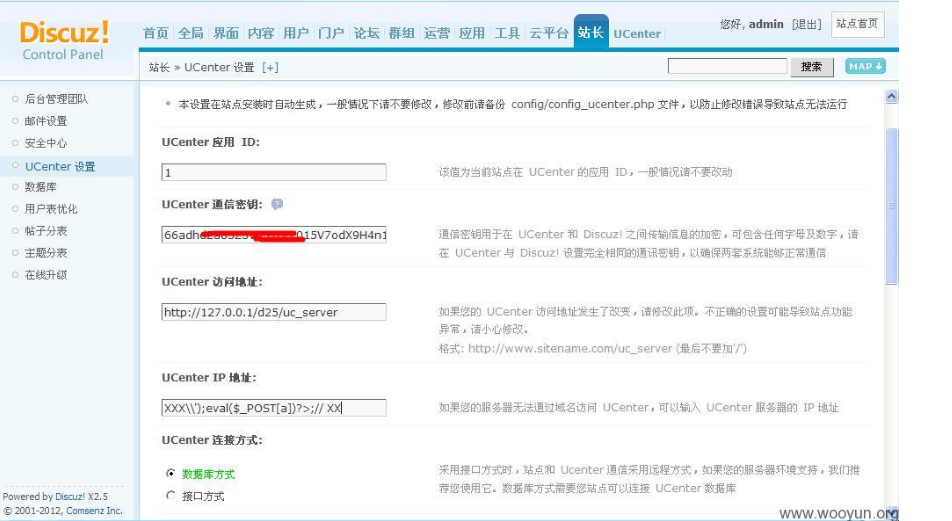952x521 pixels.
Task: Open 用户表优化 in the sidebar
Action: [x=51, y=209]
